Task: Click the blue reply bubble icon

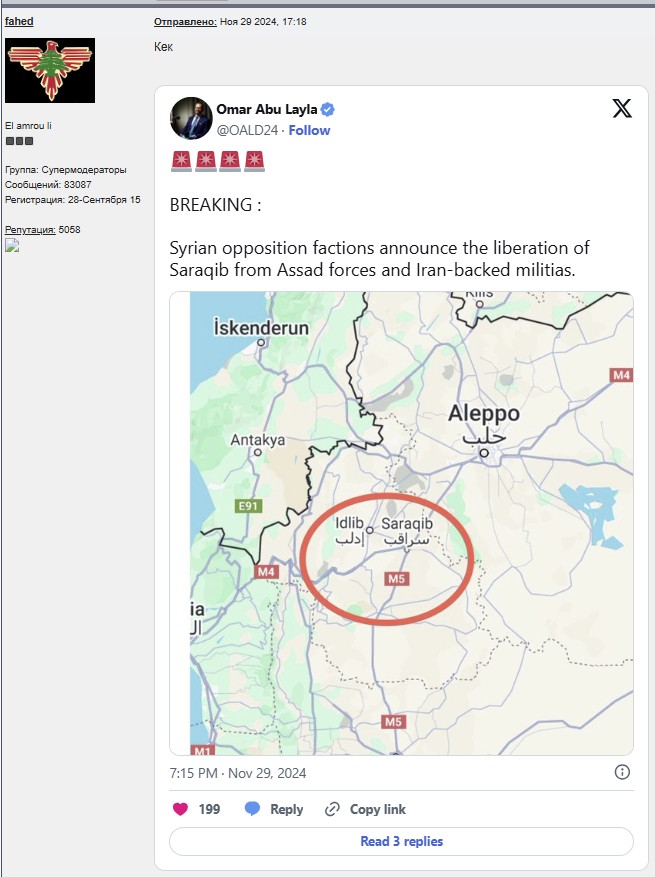Action: click(x=252, y=809)
